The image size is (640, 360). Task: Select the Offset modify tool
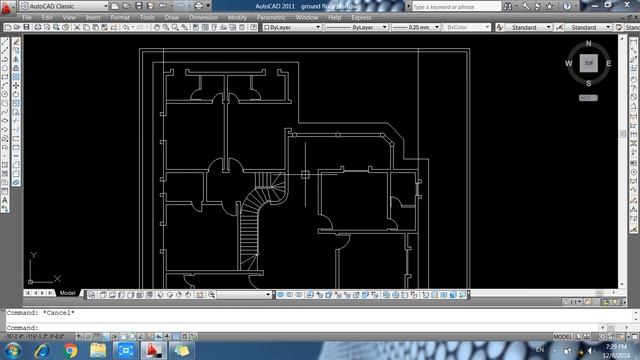tap(16, 68)
